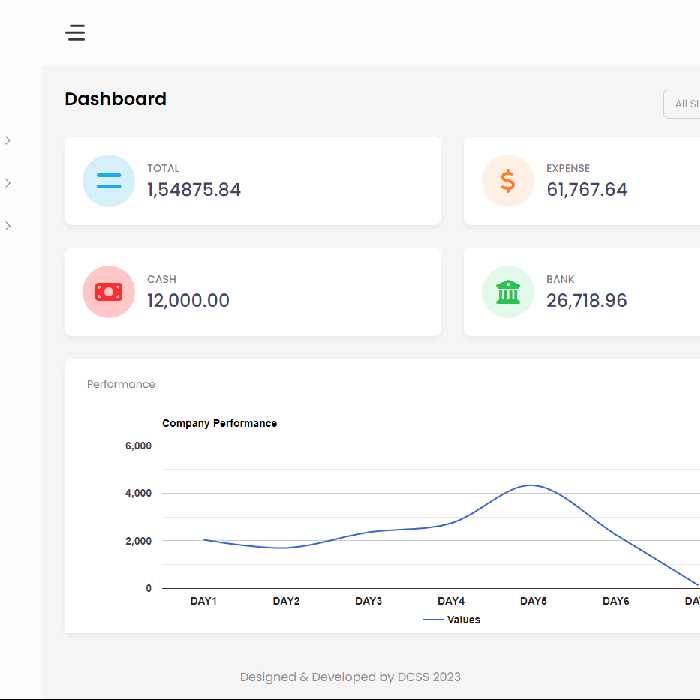Click the Dashboard page heading
Viewport: 700px width, 700px height.
tap(115, 99)
